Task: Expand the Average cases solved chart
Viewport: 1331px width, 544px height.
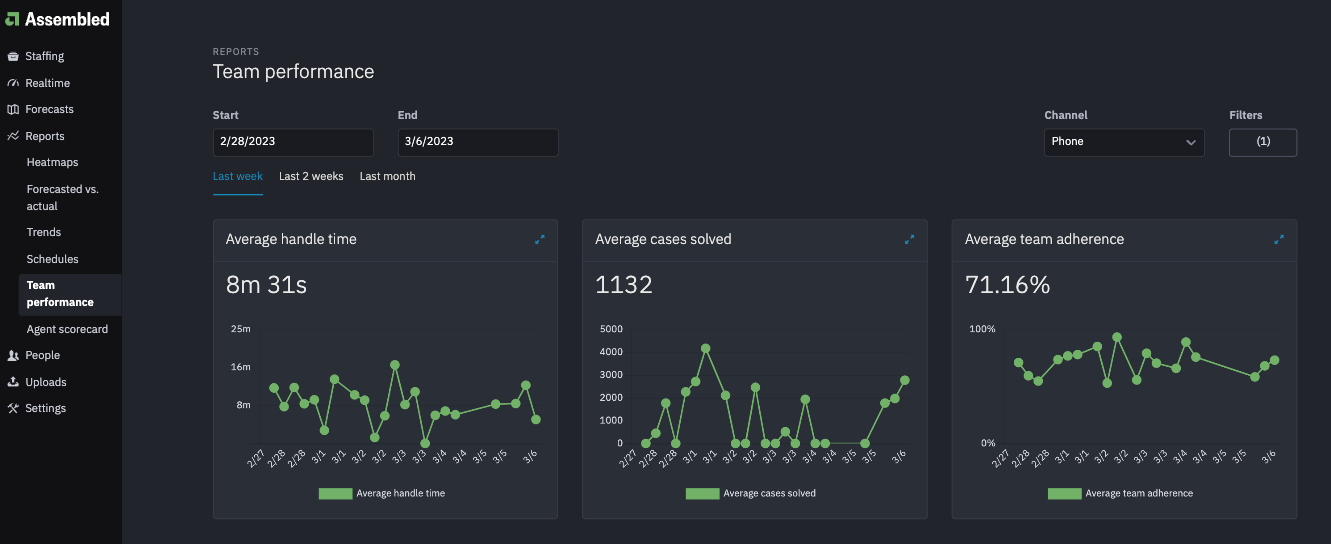Action: [909, 240]
